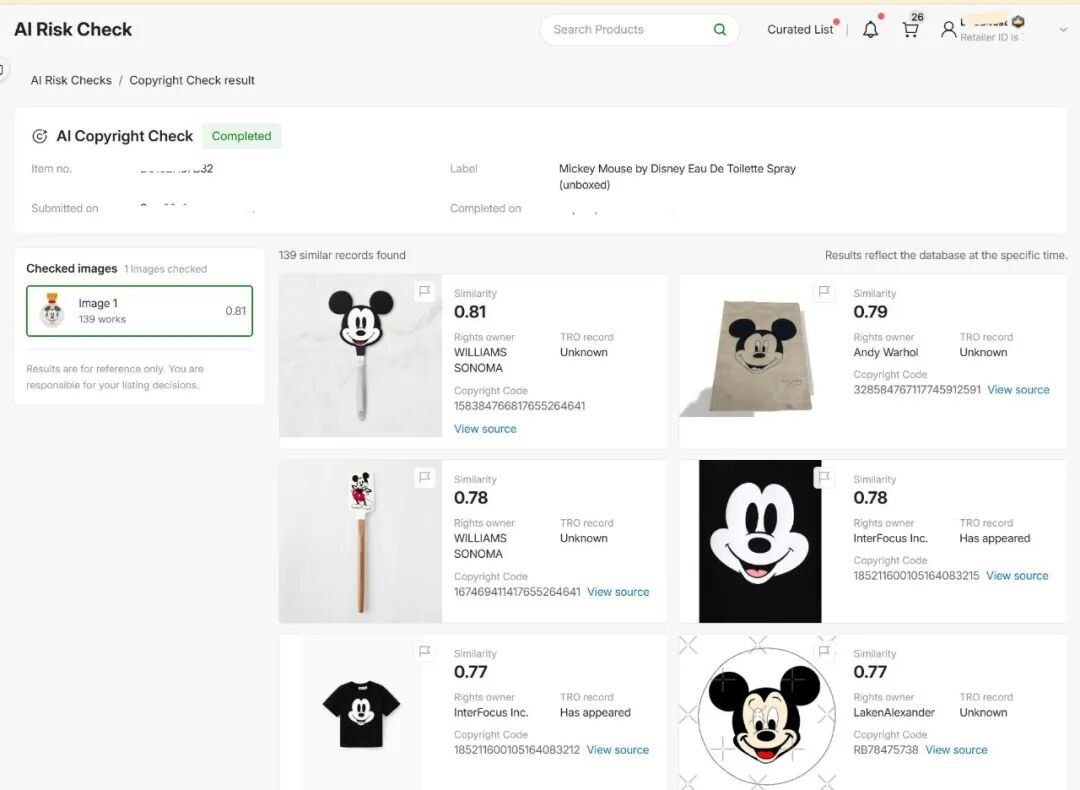The height and width of the screenshot is (790, 1080).
Task: View source for Andy Warhol record
Action: point(1018,390)
